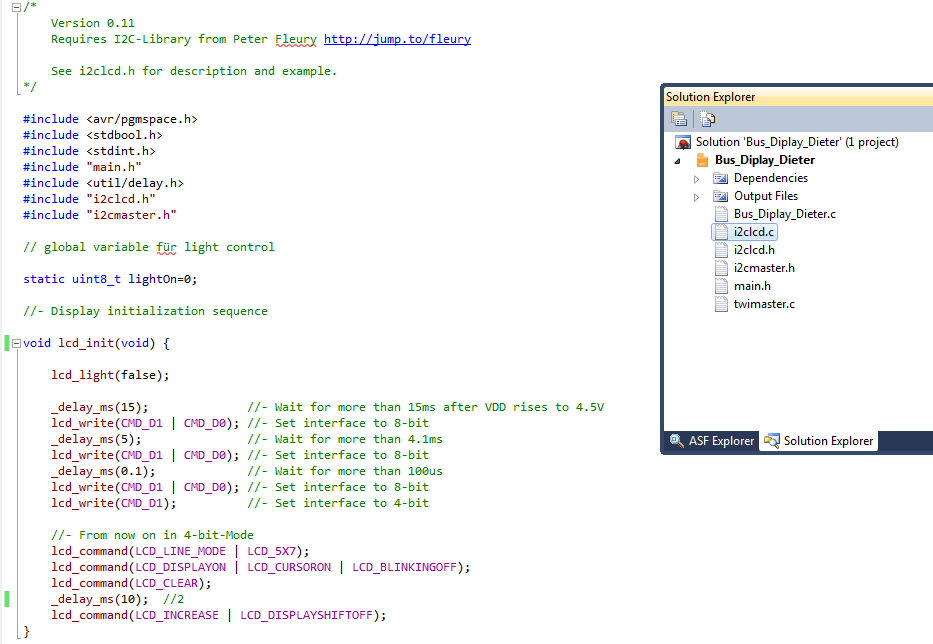The height and width of the screenshot is (644, 933).
Task: Click the '#include "i2clcd.h"' line
Action: point(89,199)
